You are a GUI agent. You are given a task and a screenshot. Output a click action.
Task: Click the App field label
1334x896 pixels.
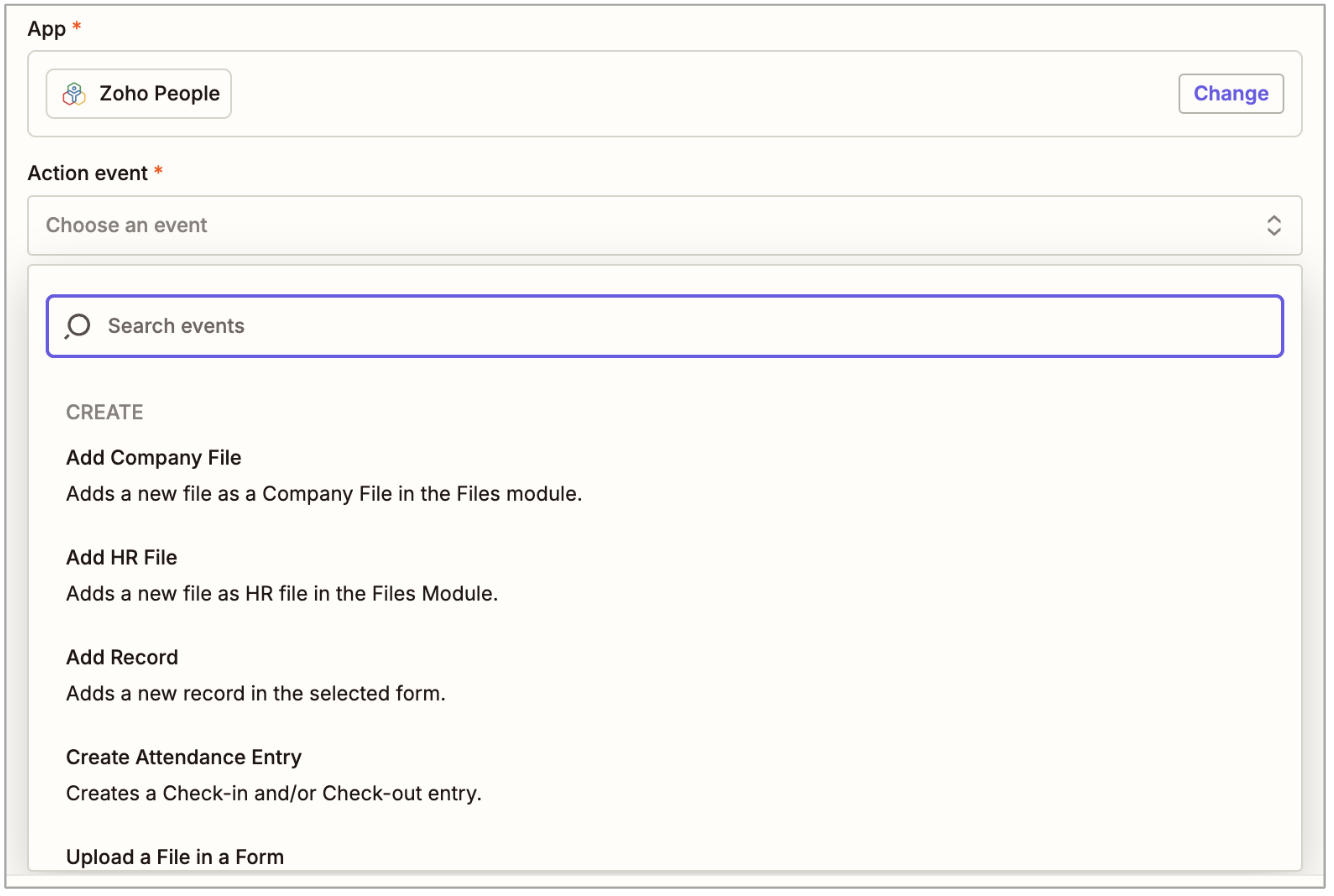[46, 29]
